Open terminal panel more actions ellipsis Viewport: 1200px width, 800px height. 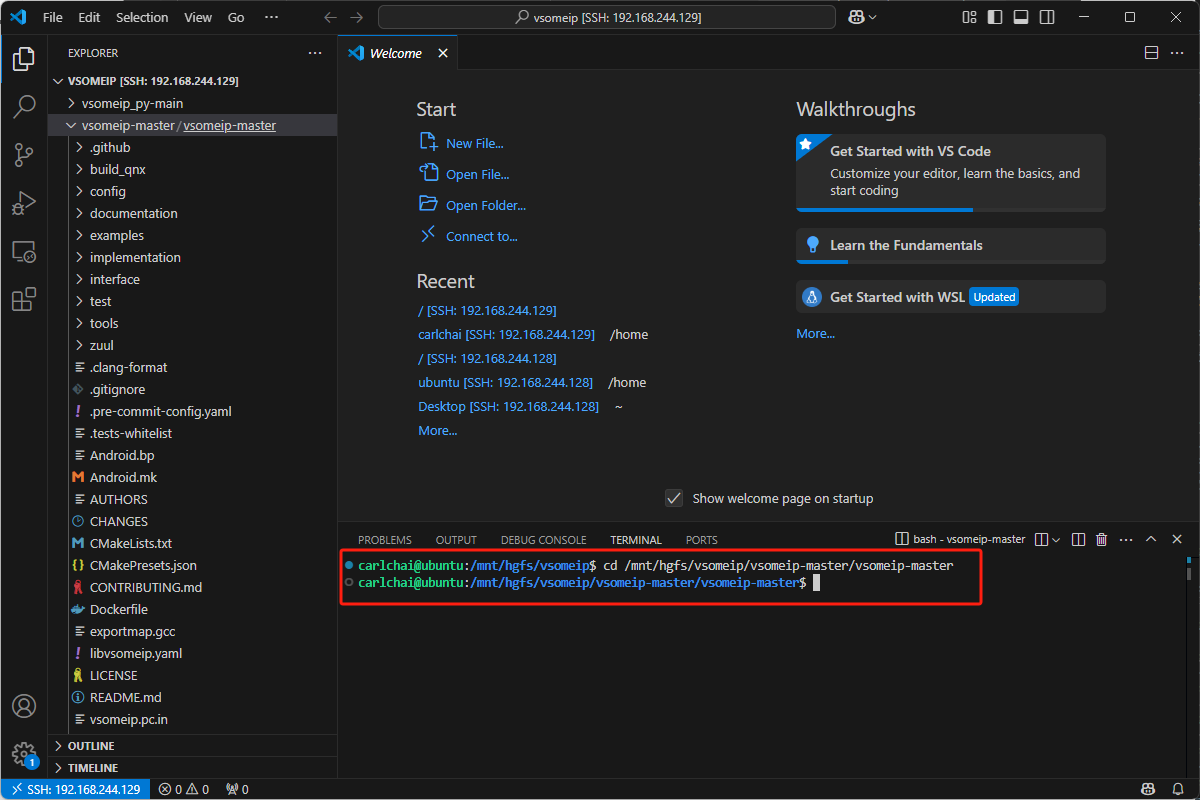pyautogui.click(x=1126, y=539)
